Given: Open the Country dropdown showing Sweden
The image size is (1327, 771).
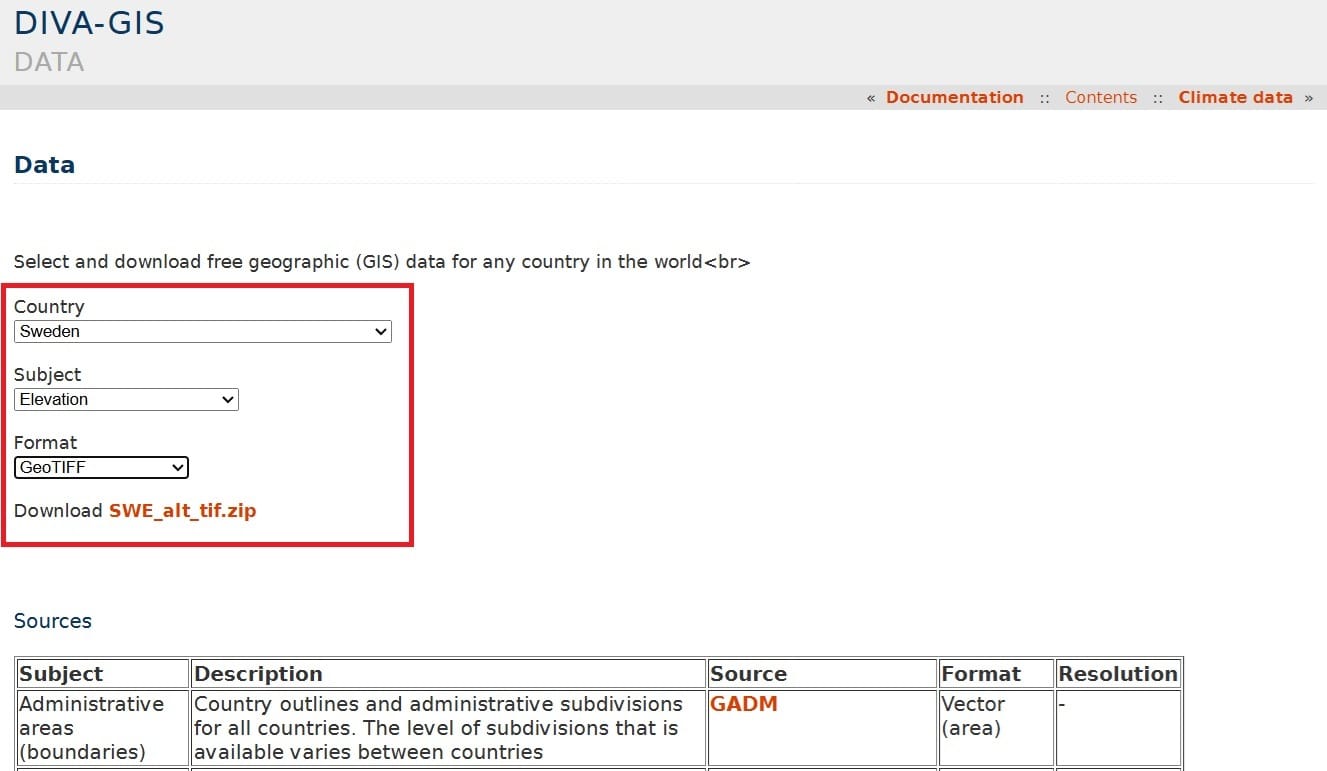Looking at the screenshot, I should 203,331.
